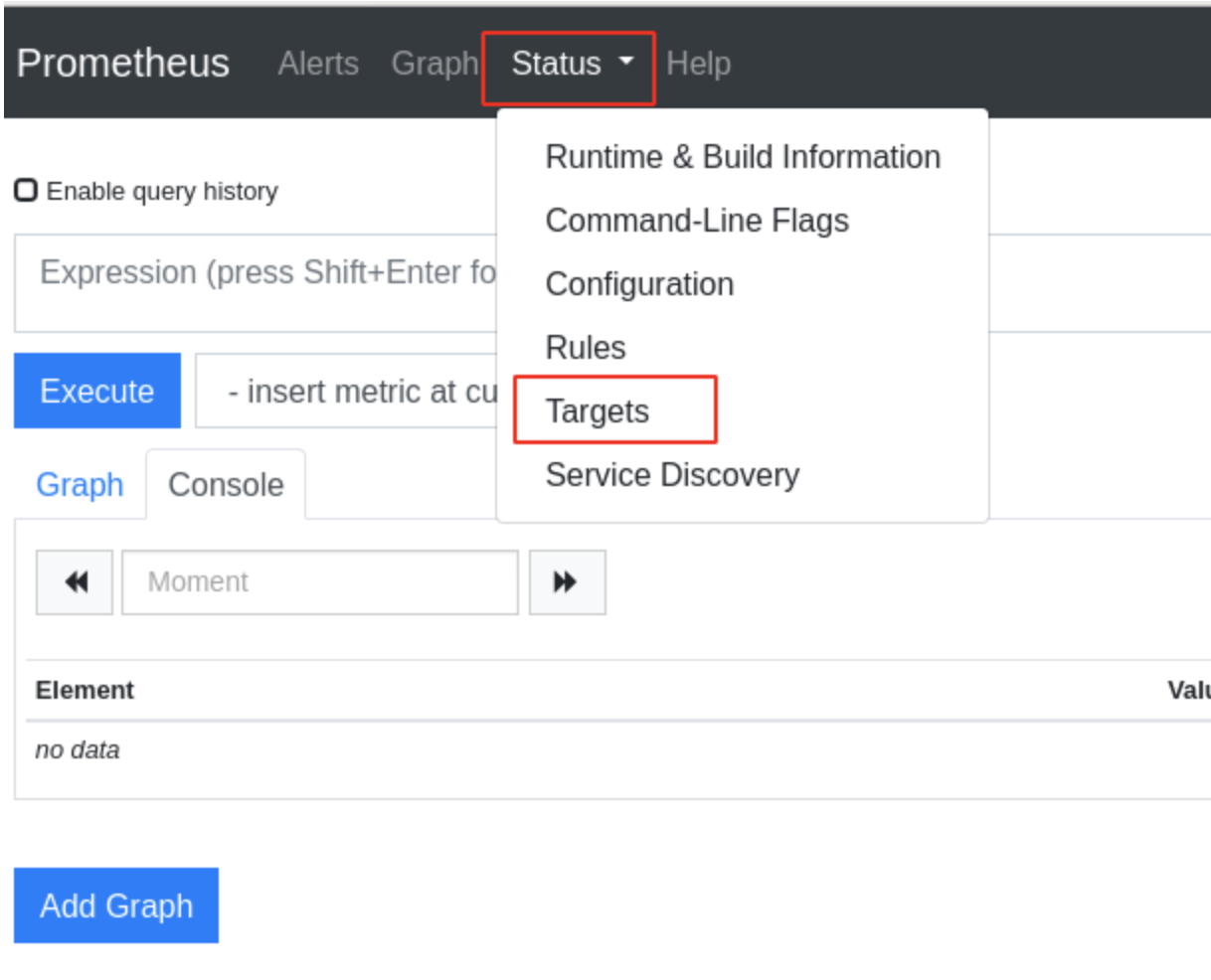Click the forward time double-arrow button

point(567,582)
